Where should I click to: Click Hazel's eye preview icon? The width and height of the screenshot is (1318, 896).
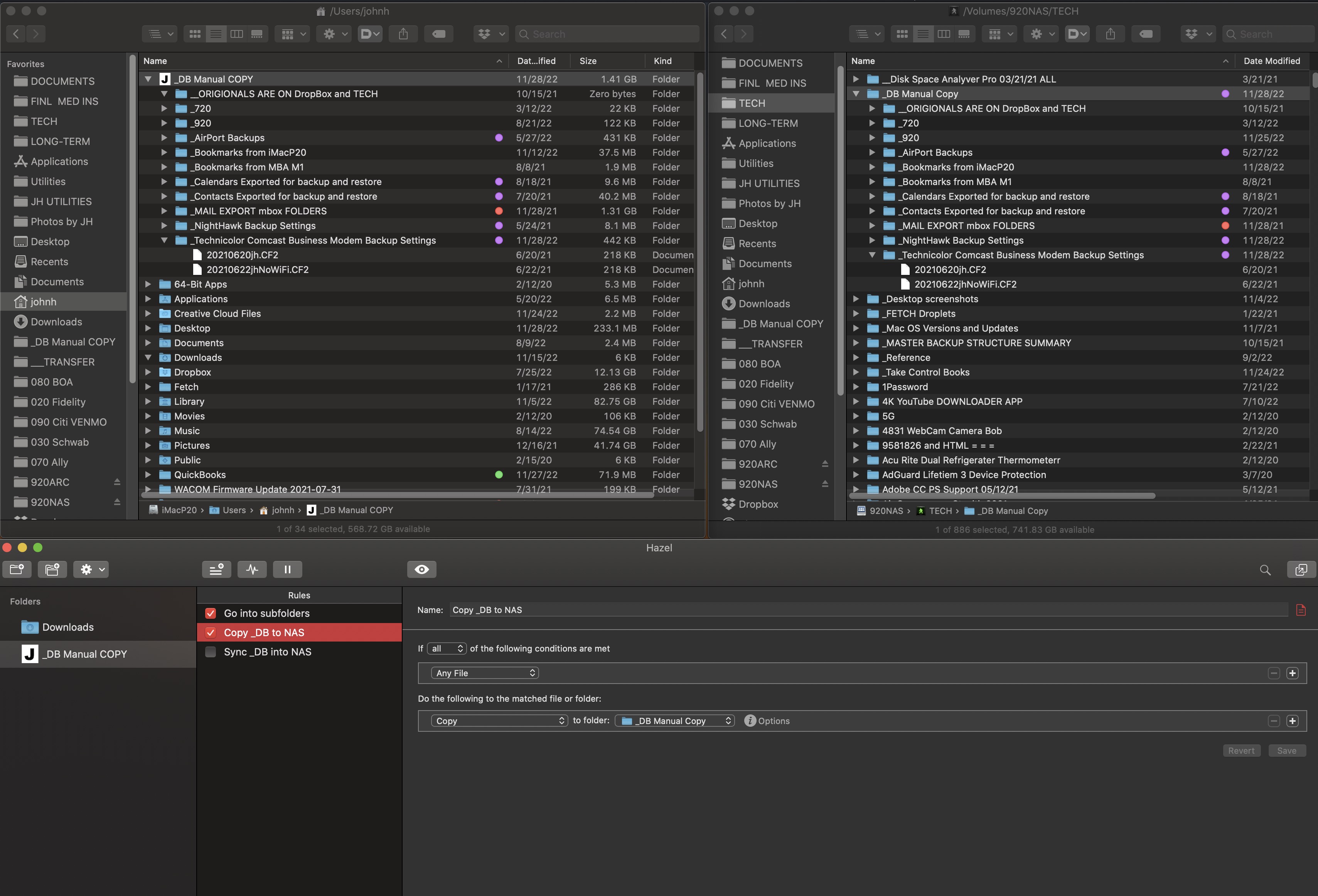421,569
